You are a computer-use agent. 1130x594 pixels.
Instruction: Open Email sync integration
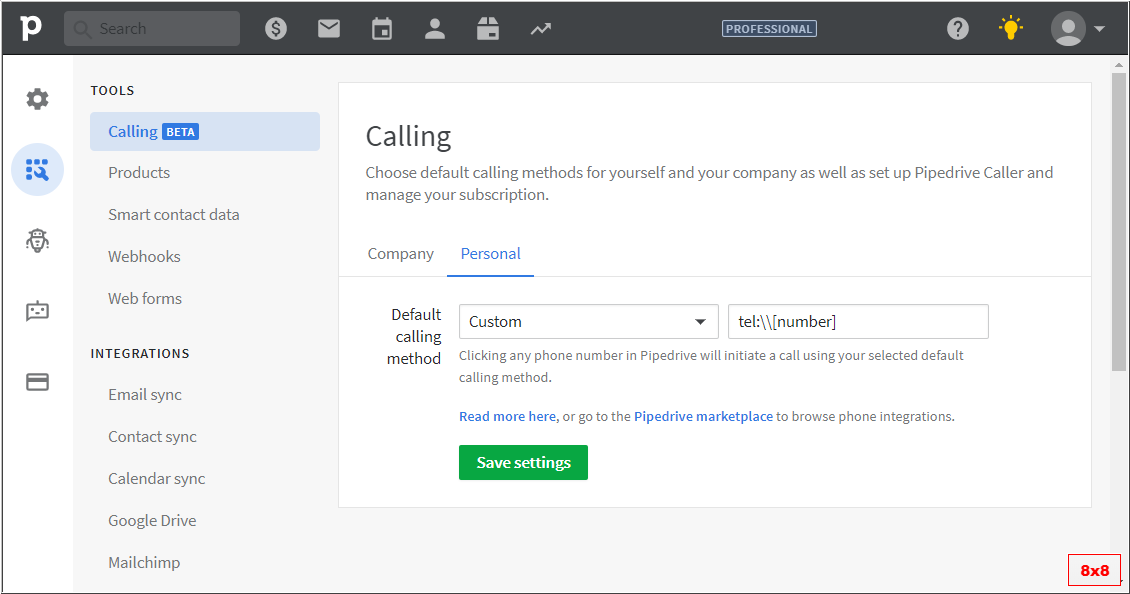tap(145, 395)
